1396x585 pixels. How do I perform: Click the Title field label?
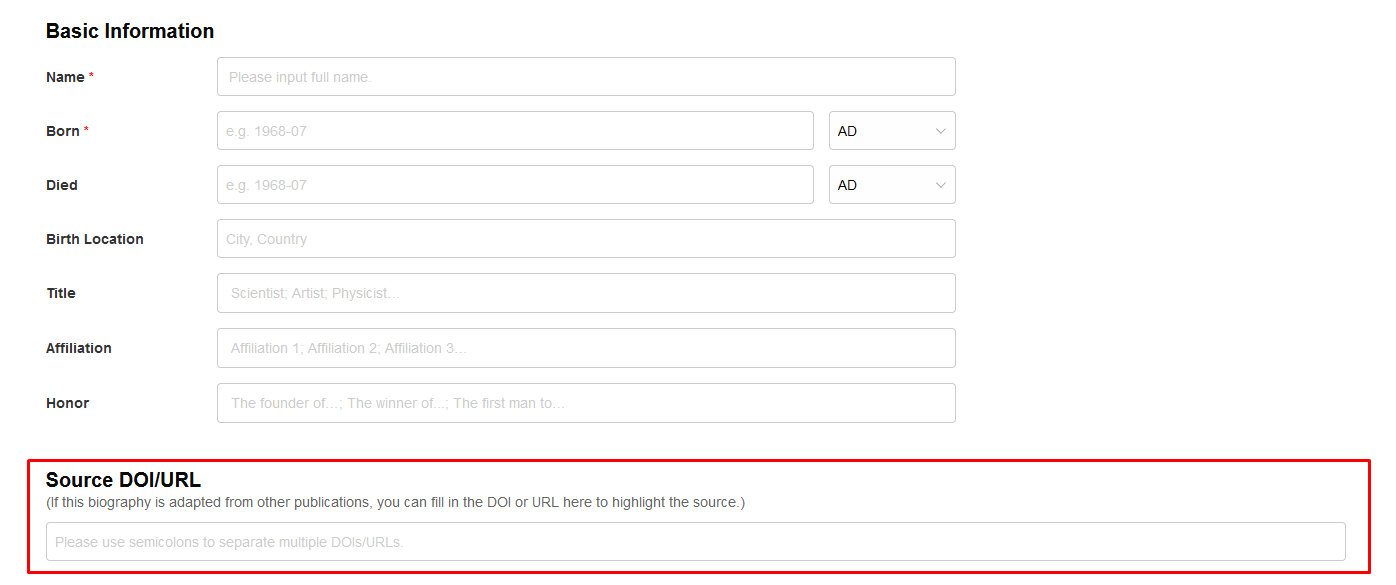pos(61,293)
